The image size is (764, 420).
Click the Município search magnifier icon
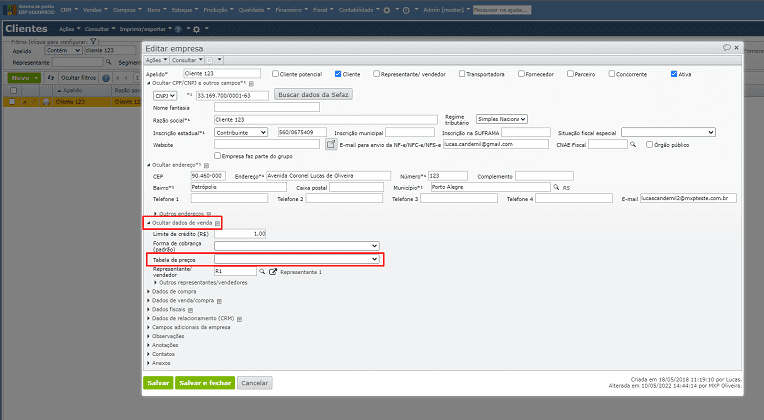coord(556,187)
